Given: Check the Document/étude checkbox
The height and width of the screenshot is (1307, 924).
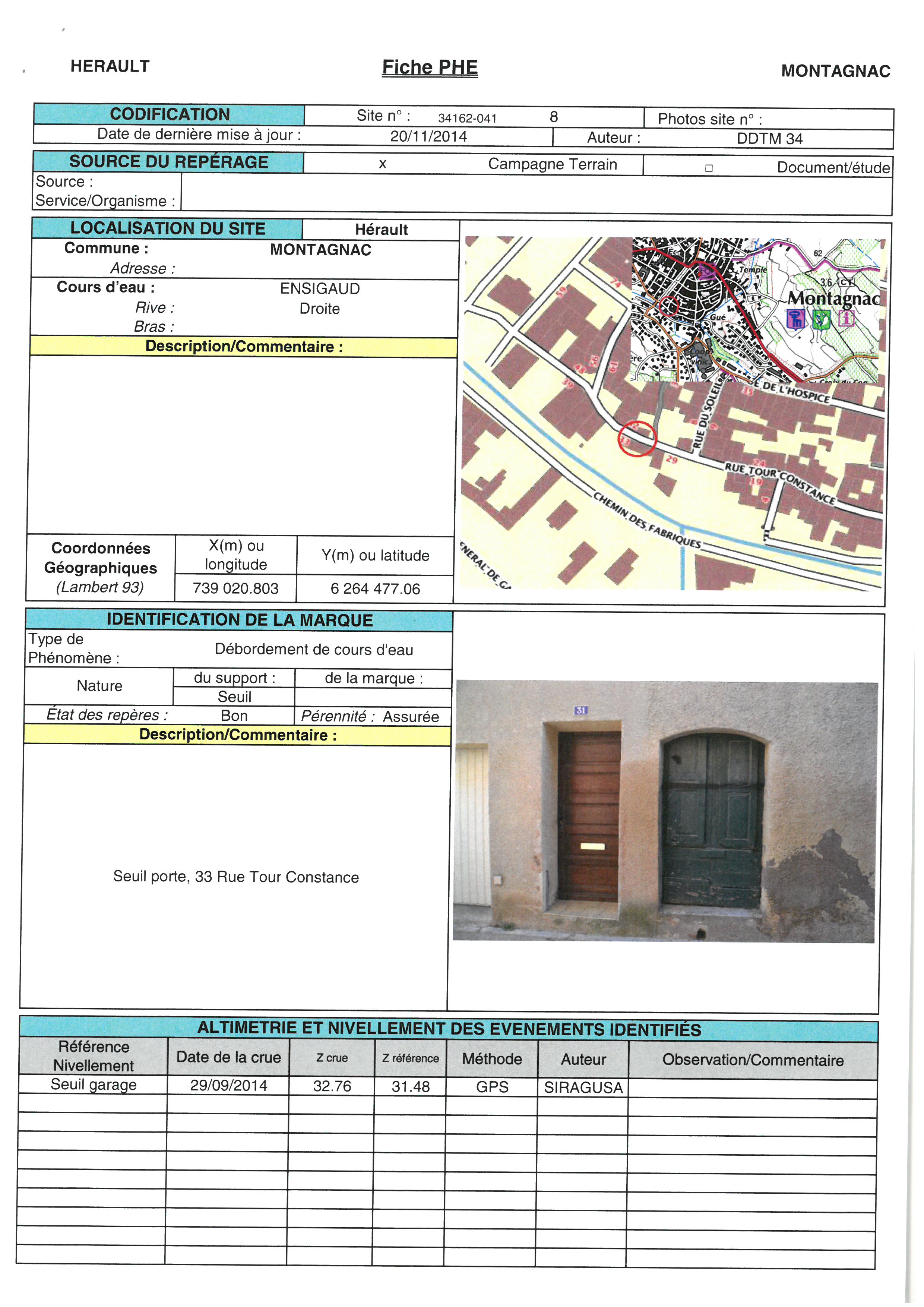Looking at the screenshot, I should pyautogui.click(x=708, y=168).
